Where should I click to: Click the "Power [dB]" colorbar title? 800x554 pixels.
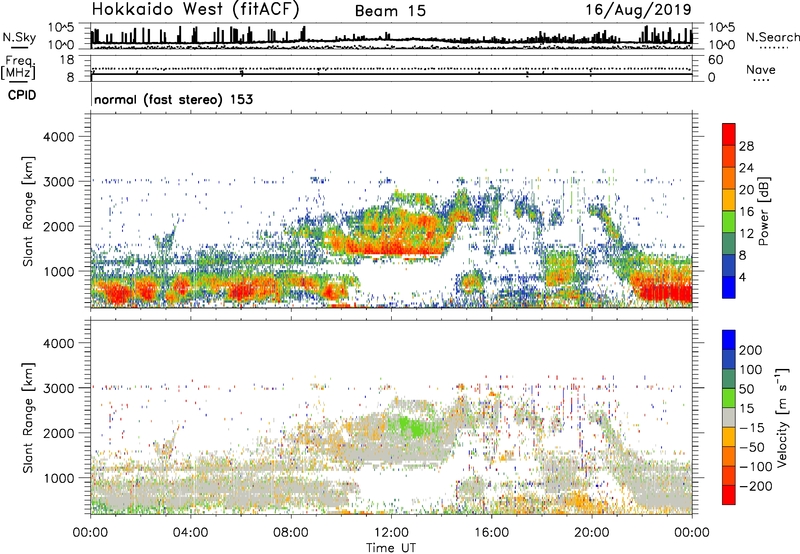(x=764, y=211)
